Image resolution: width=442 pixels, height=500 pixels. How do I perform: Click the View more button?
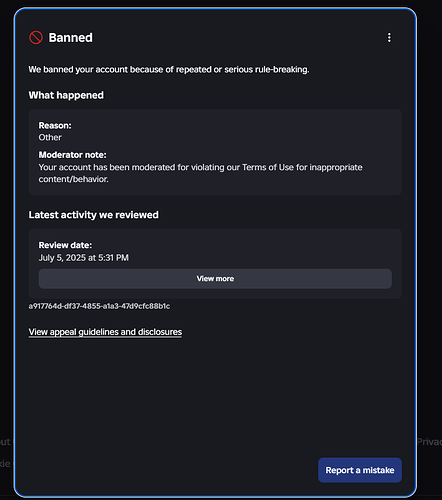click(x=215, y=279)
